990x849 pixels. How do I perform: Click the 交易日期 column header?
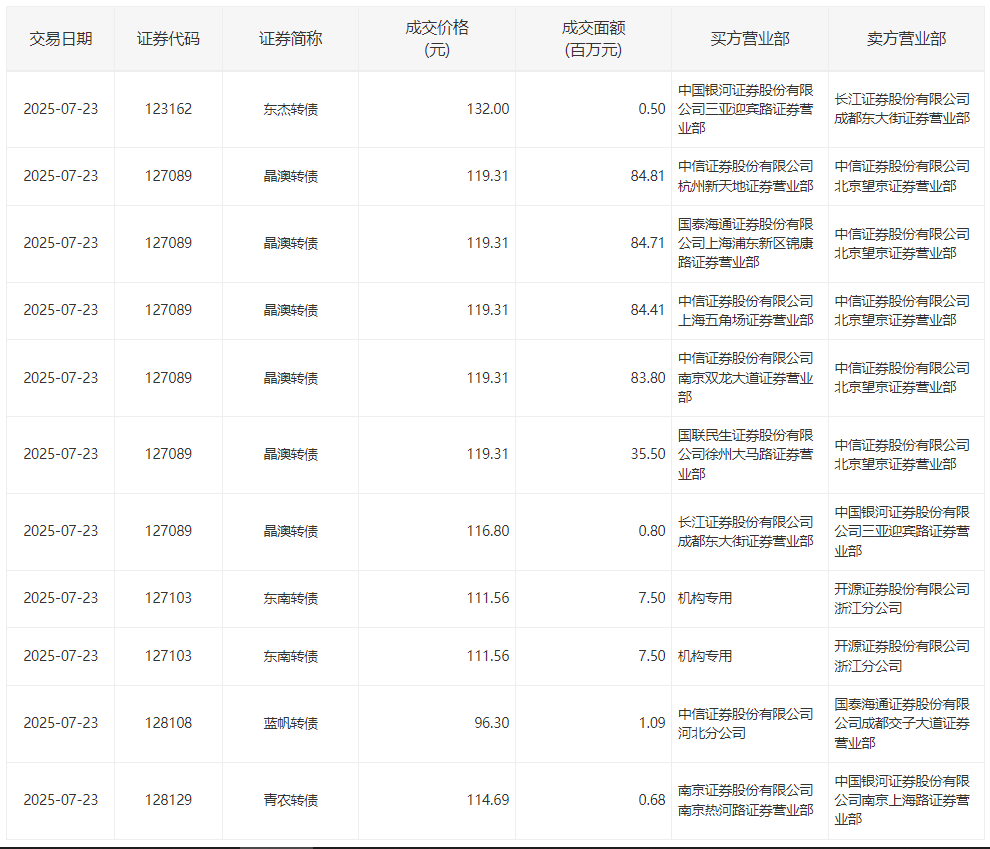pos(61,39)
